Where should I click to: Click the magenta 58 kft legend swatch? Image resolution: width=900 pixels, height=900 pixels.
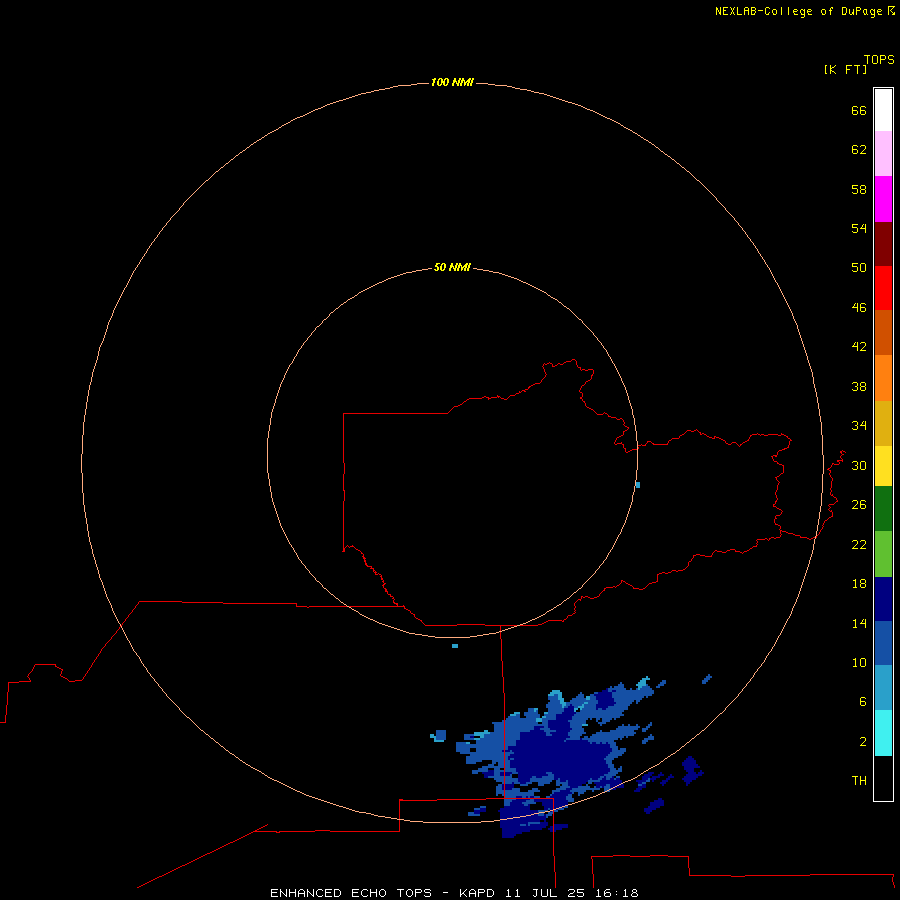coord(883,198)
